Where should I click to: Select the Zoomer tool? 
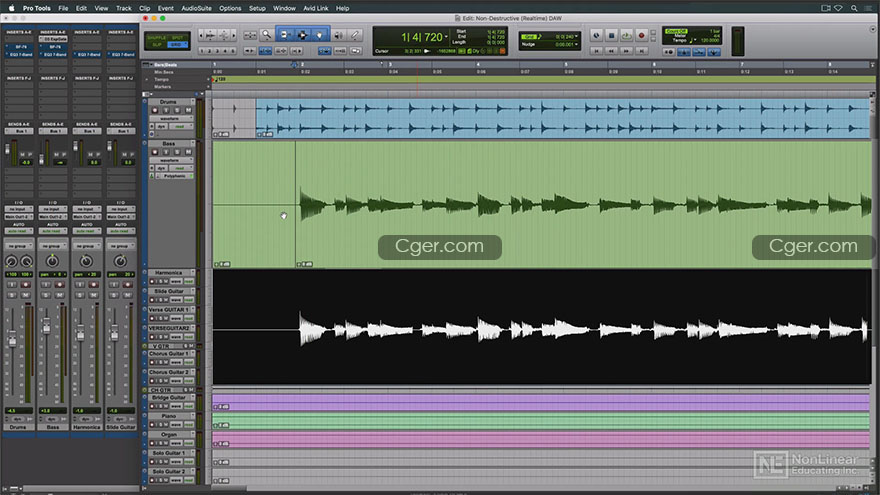tap(267, 35)
